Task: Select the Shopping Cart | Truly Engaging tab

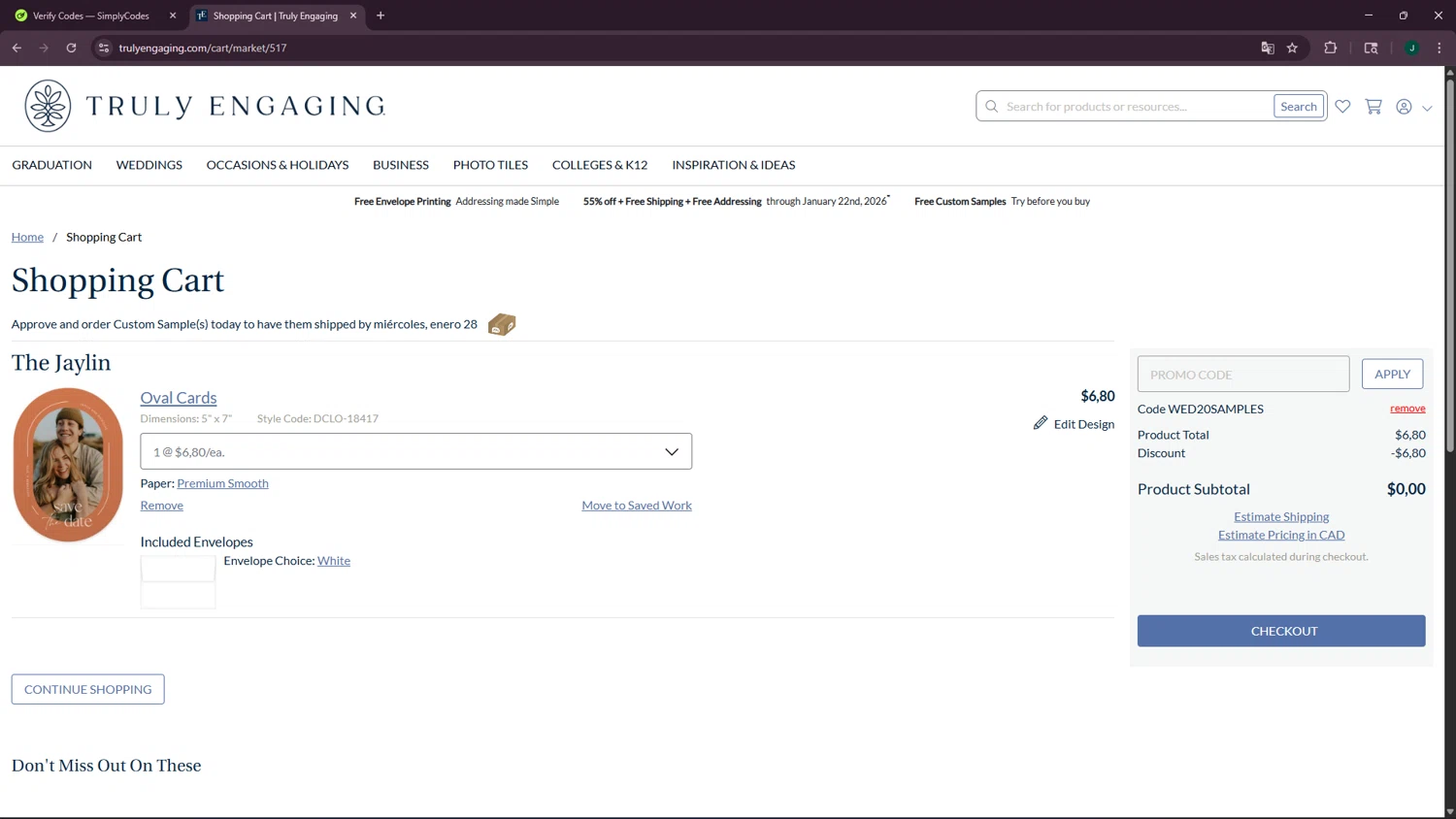Action: (x=276, y=16)
